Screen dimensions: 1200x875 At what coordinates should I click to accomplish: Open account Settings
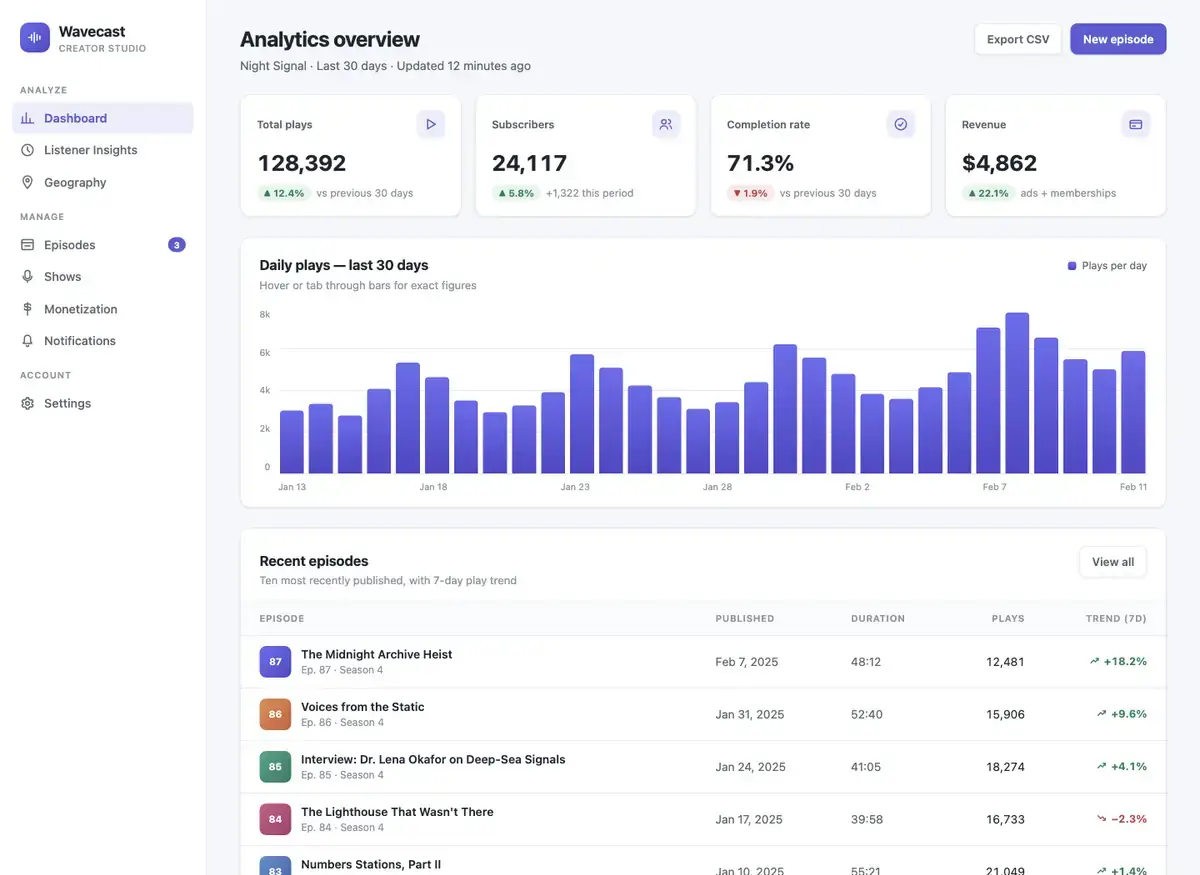(x=103, y=403)
